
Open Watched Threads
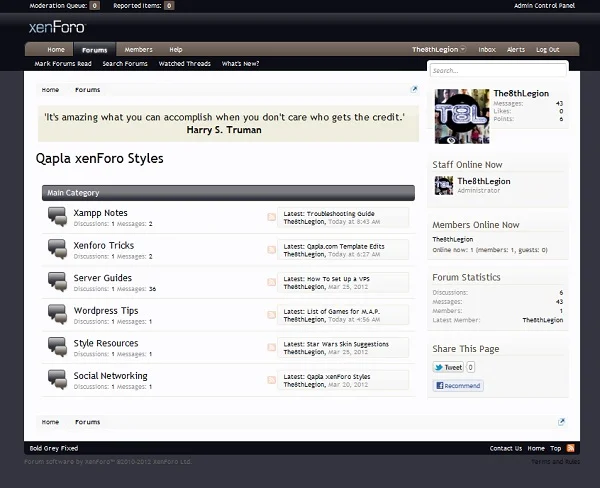[184, 64]
